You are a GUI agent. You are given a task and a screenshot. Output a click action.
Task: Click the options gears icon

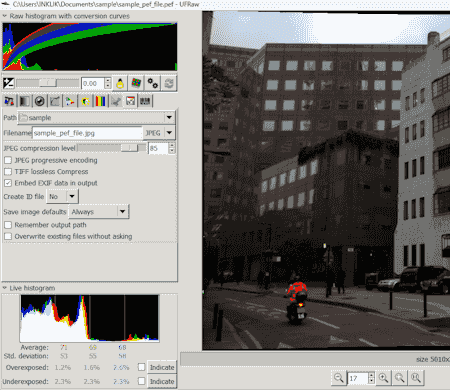click(x=153, y=83)
